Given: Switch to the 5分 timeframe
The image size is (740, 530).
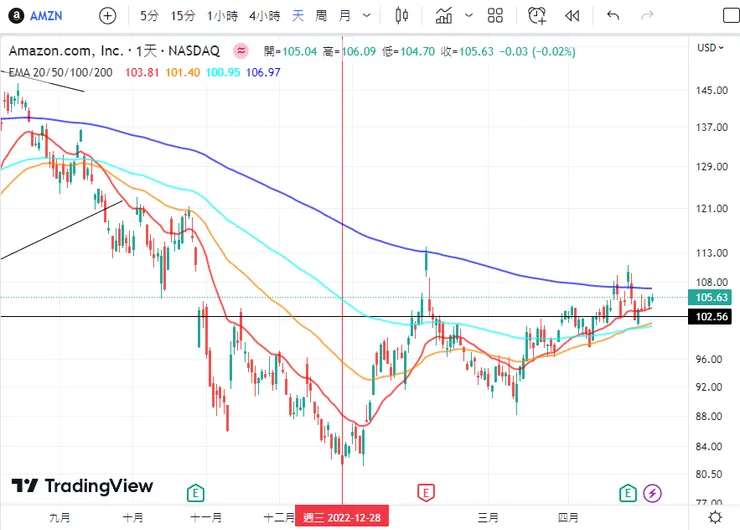Looking at the screenshot, I should click(149, 16).
